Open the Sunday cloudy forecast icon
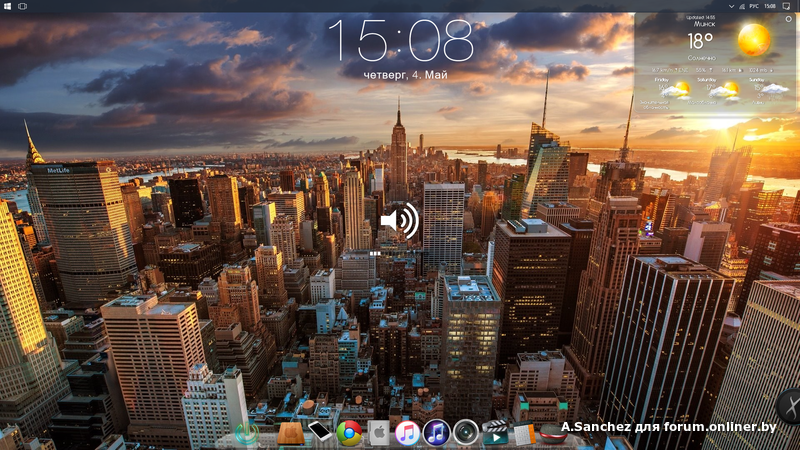 point(774,89)
